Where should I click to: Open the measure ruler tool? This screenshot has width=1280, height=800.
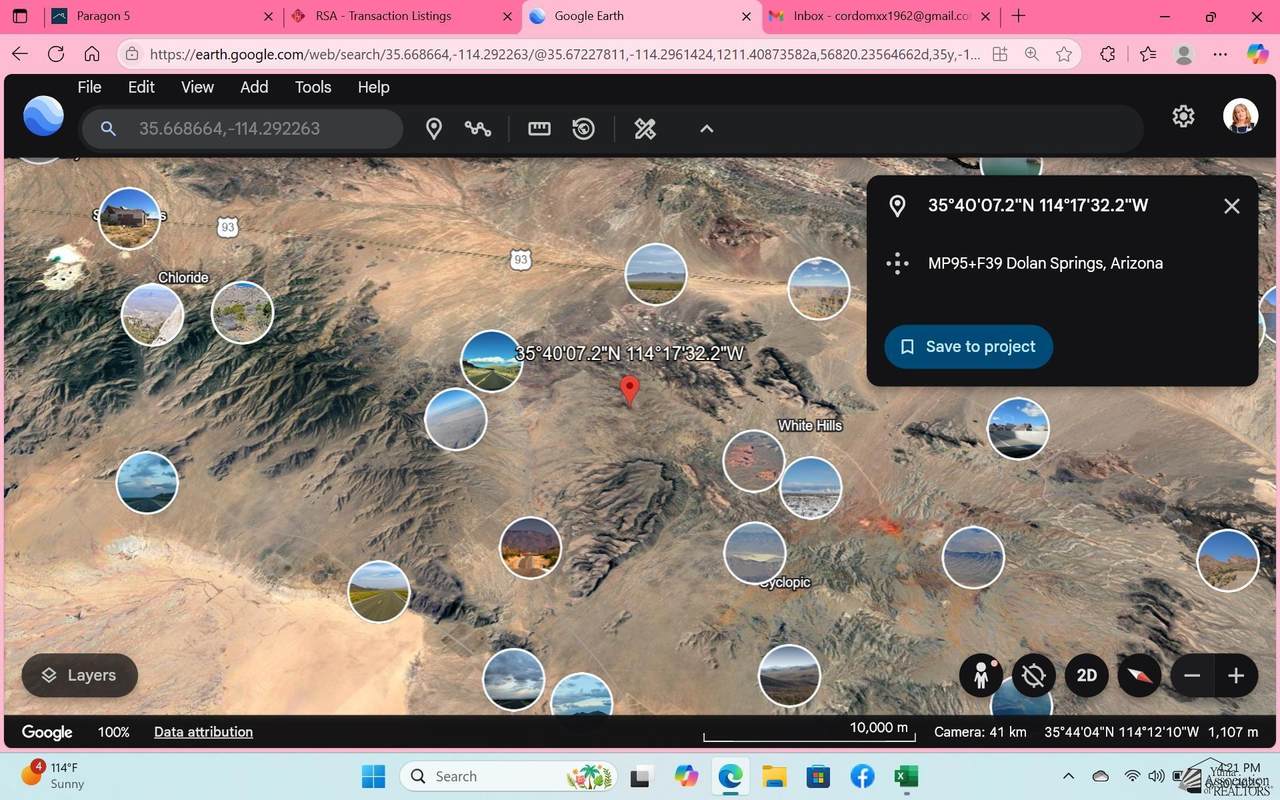pyautogui.click(x=539, y=129)
